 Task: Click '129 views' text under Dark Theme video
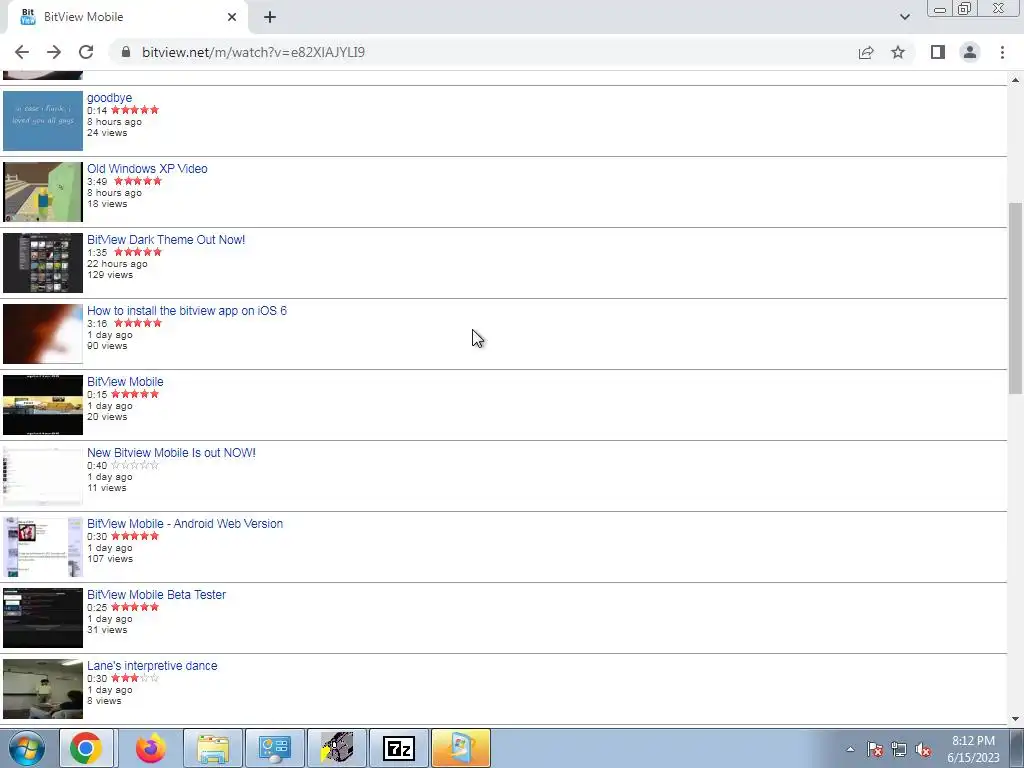pos(110,275)
